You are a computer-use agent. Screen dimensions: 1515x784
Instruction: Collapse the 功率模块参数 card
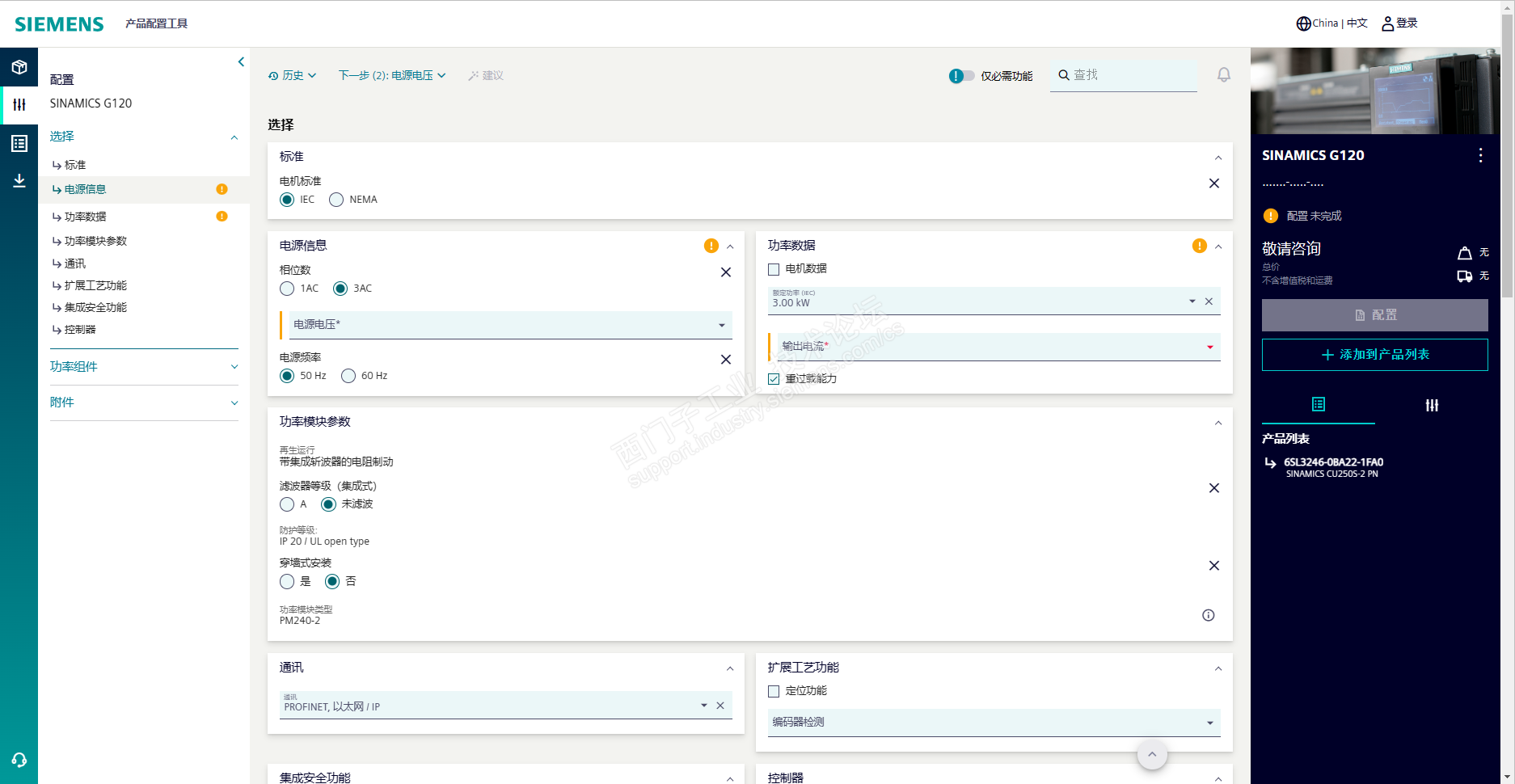point(1218,423)
